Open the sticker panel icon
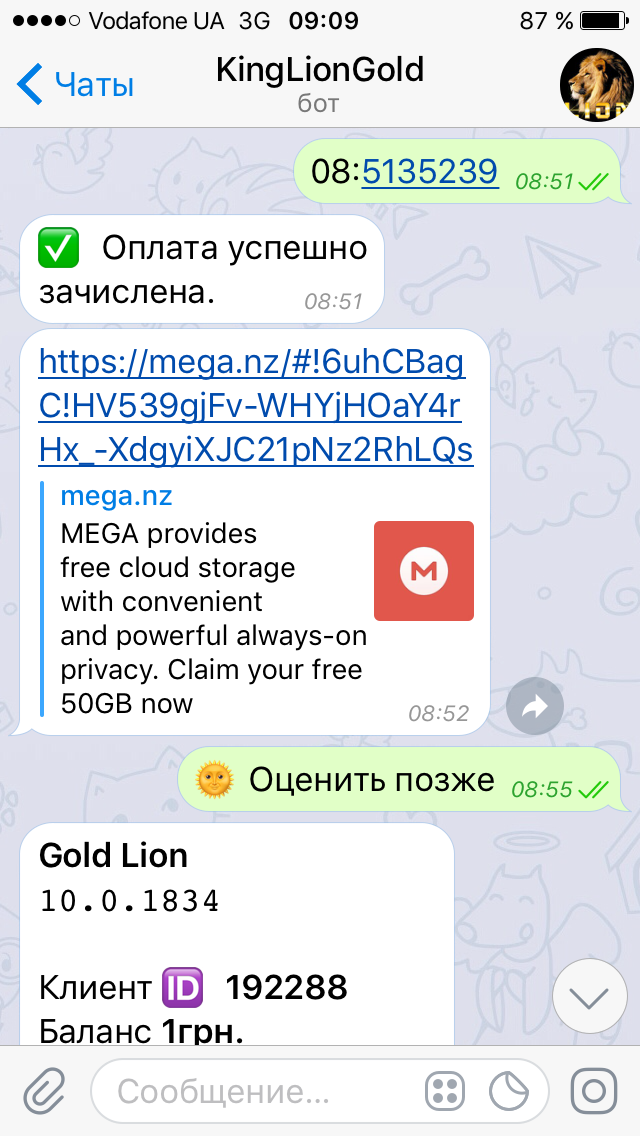640x1136 pixels. pos(510,1090)
